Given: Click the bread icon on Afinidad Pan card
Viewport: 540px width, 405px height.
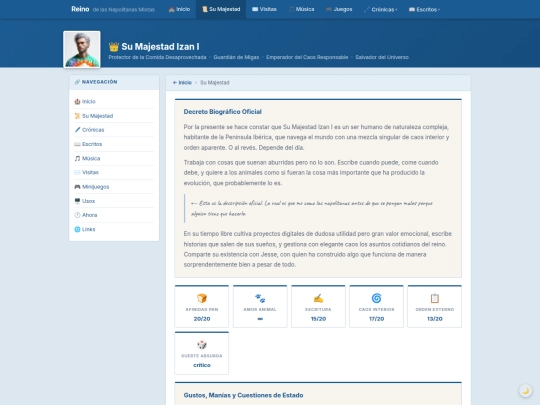Looking at the screenshot, I should click(202, 298).
